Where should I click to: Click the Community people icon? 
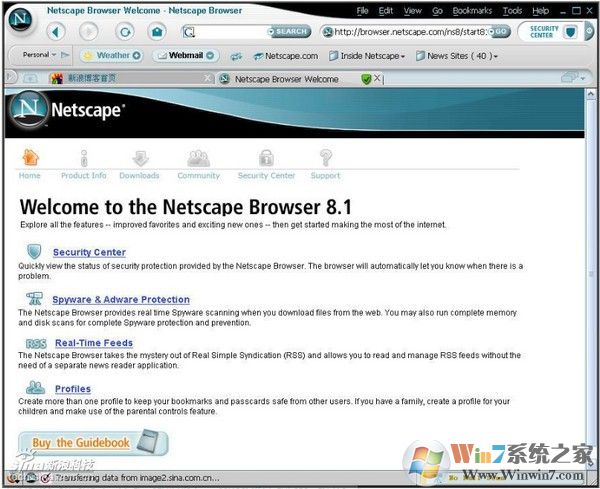[x=199, y=158]
